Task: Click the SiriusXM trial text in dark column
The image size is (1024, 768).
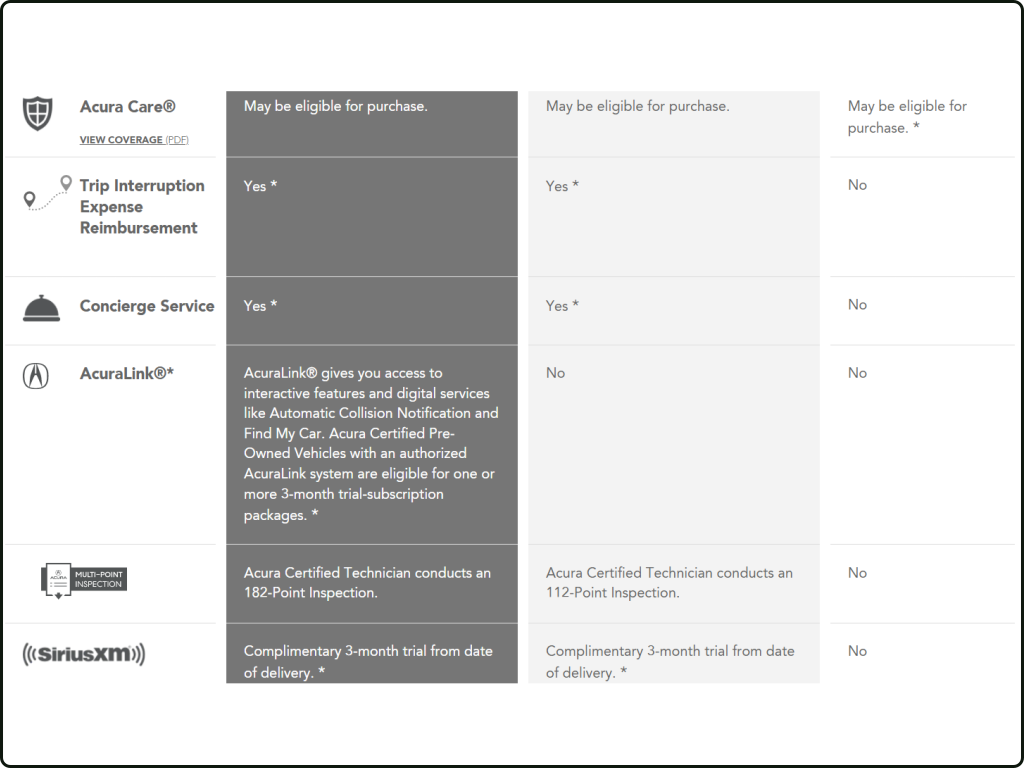Action: click(x=367, y=661)
